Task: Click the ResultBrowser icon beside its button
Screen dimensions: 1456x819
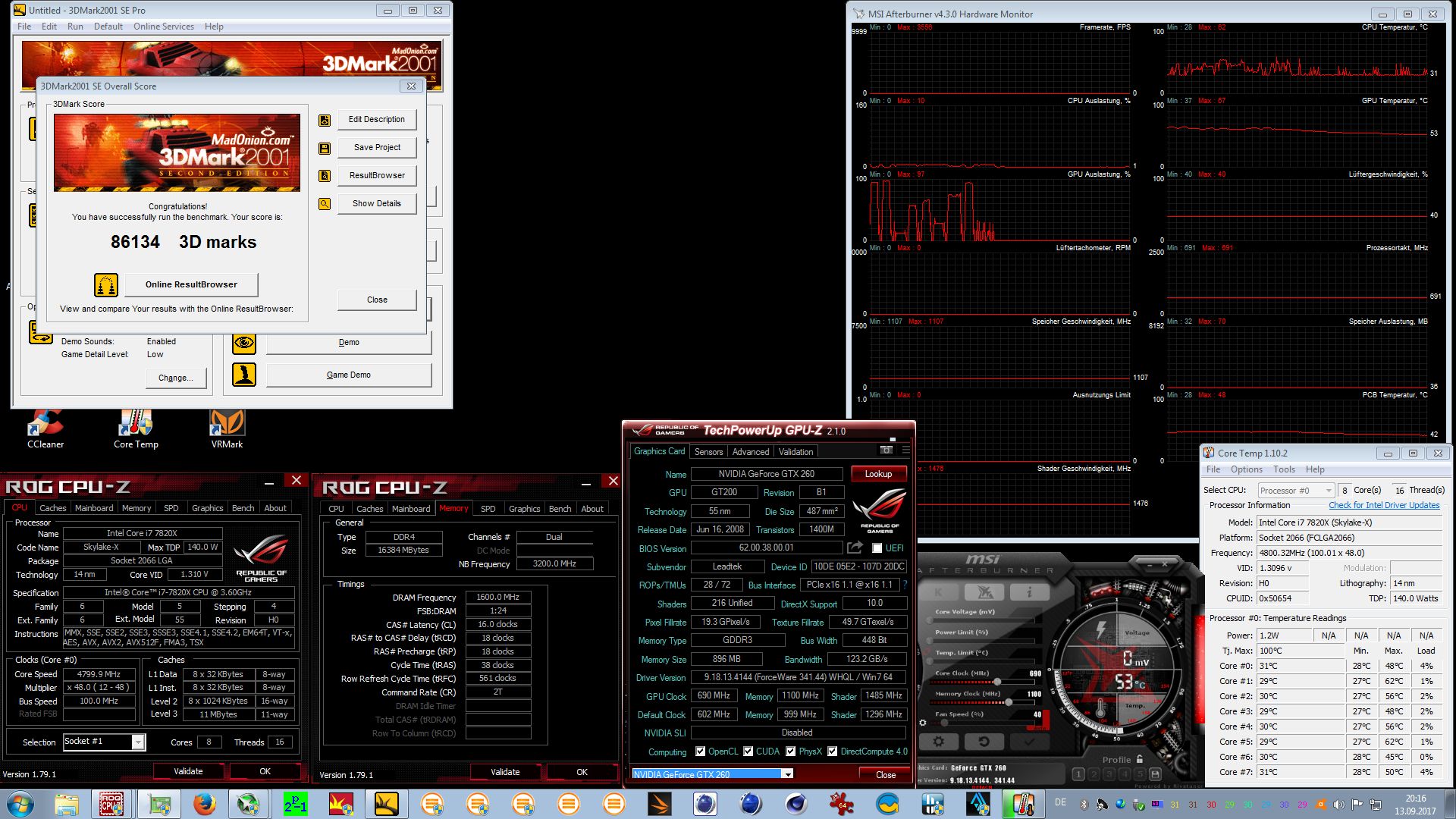Action: [325, 176]
